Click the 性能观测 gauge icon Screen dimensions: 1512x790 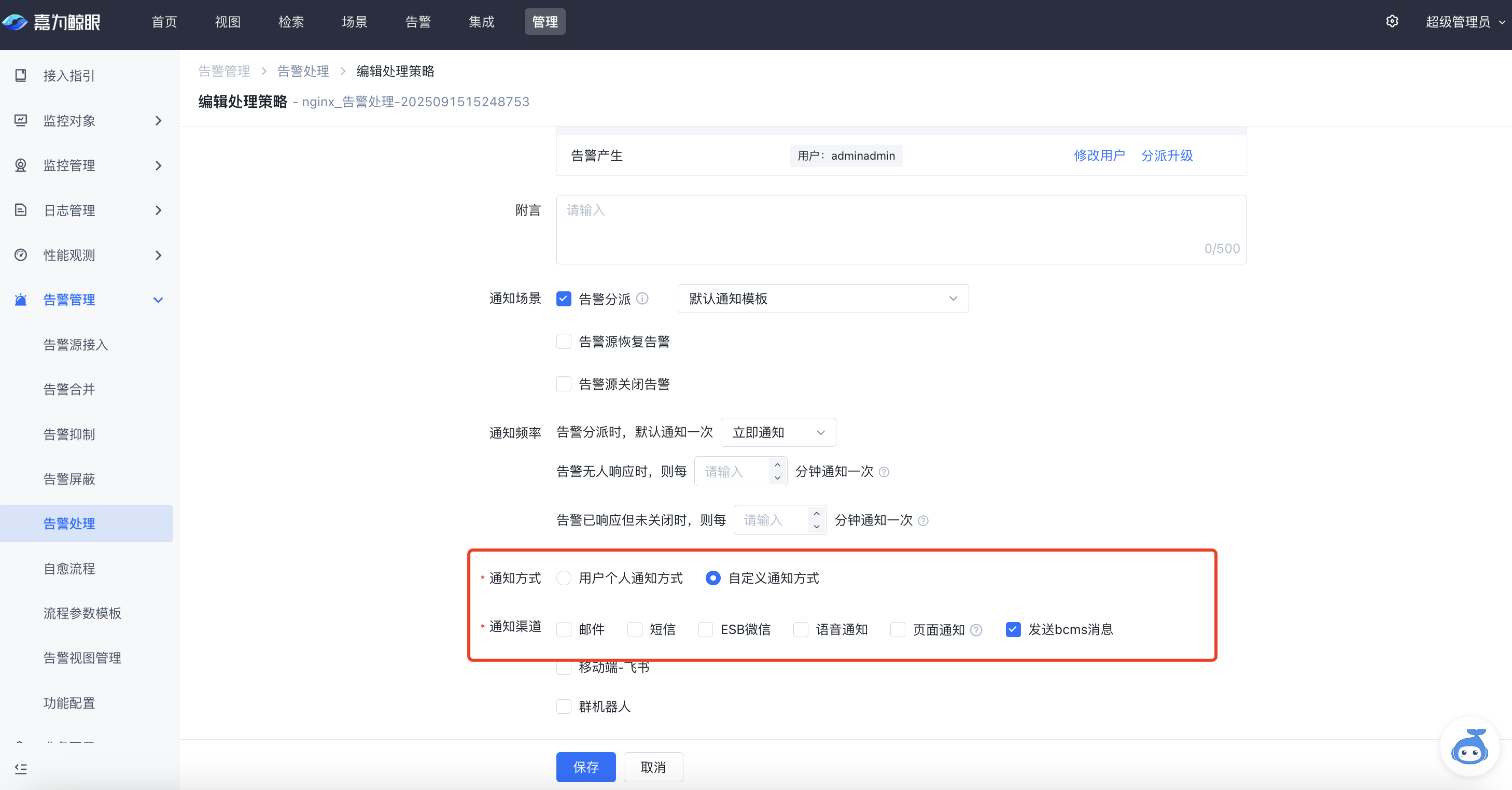pyautogui.click(x=21, y=255)
